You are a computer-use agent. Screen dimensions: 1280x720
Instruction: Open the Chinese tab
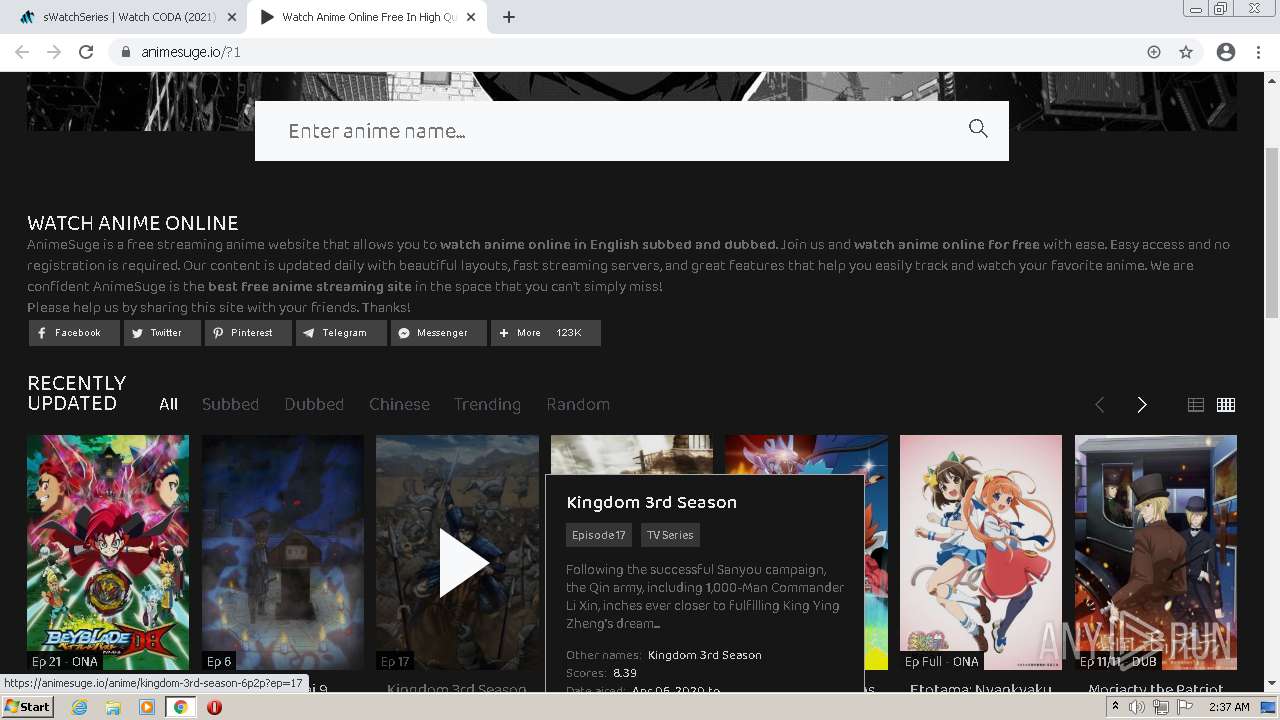[x=399, y=404]
